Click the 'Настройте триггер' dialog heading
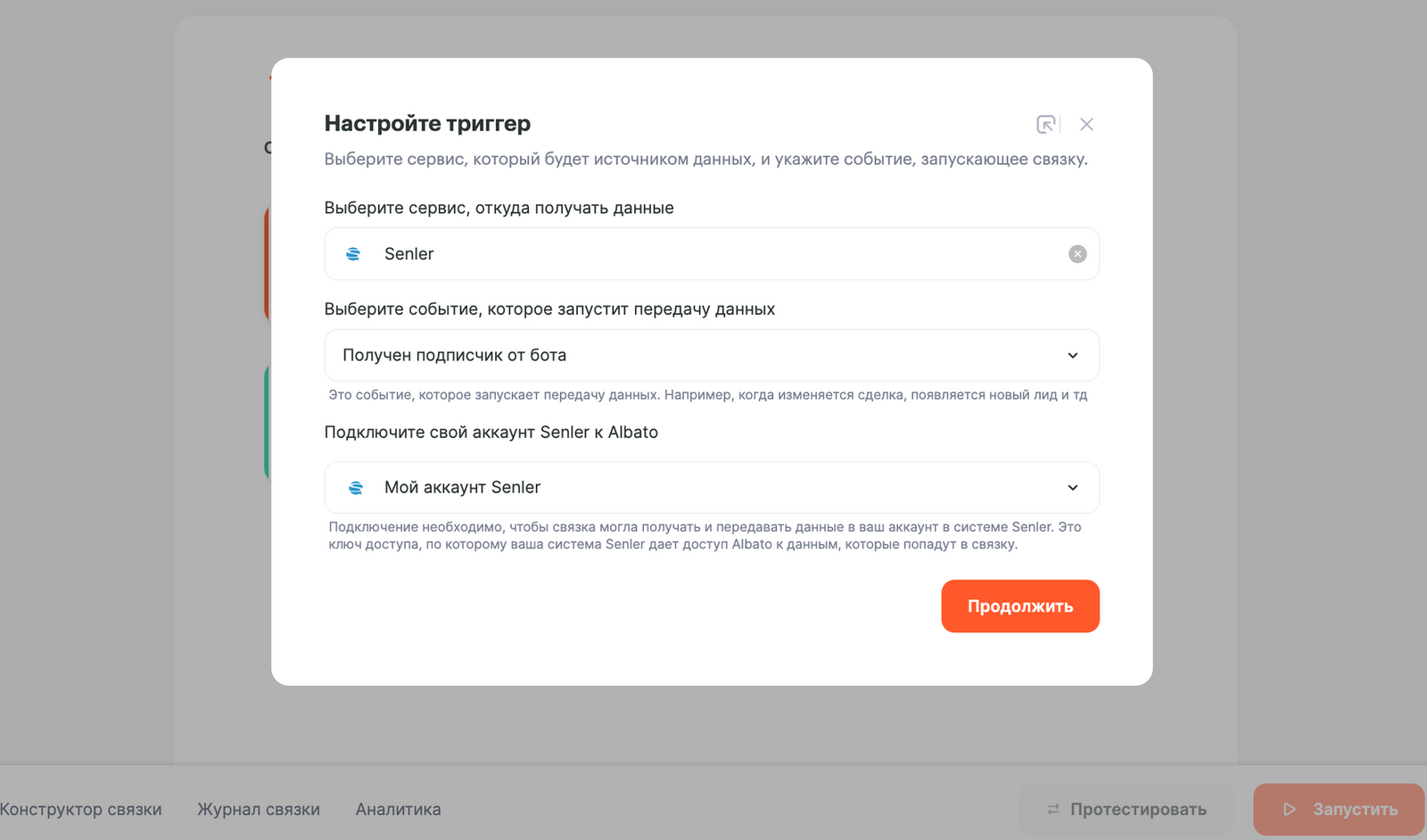 427,123
